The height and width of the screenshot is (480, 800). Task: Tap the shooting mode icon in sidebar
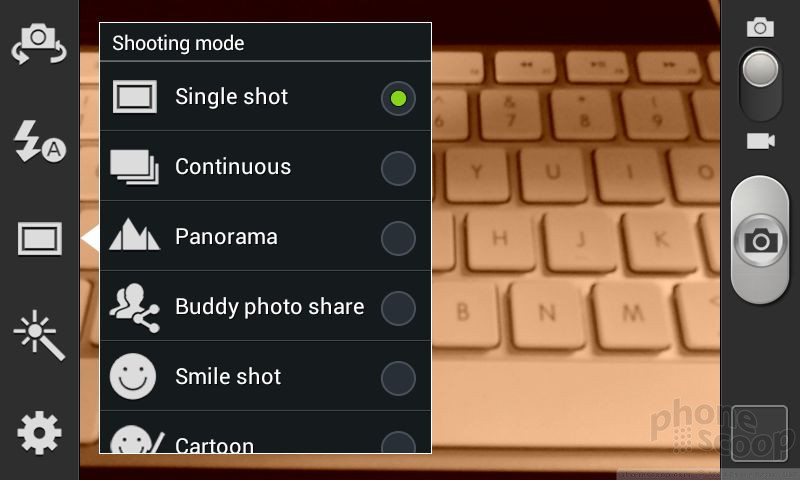tap(40, 238)
